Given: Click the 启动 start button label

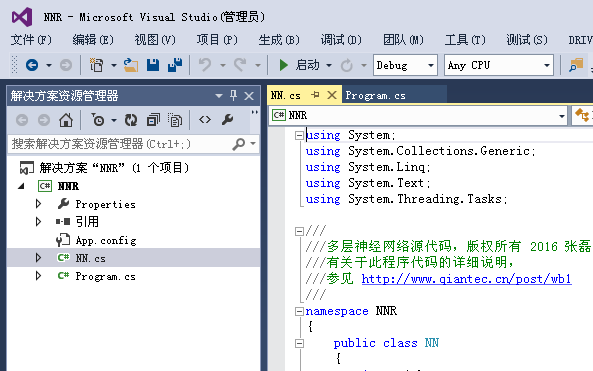Looking at the screenshot, I should coord(307,65).
